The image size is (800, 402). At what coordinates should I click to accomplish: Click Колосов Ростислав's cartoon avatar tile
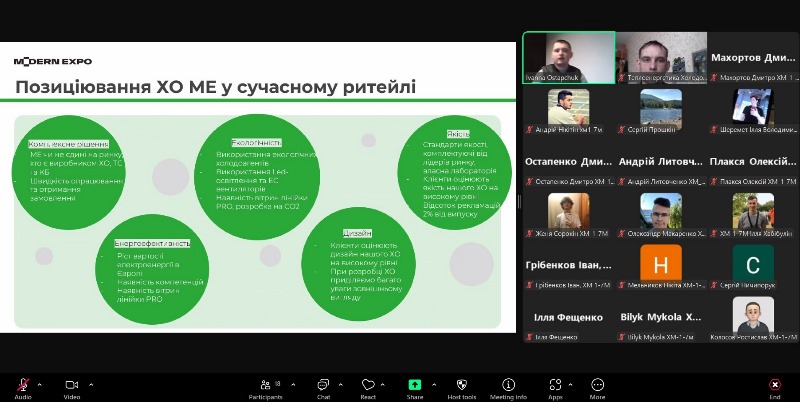pyautogui.click(x=753, y=315)
